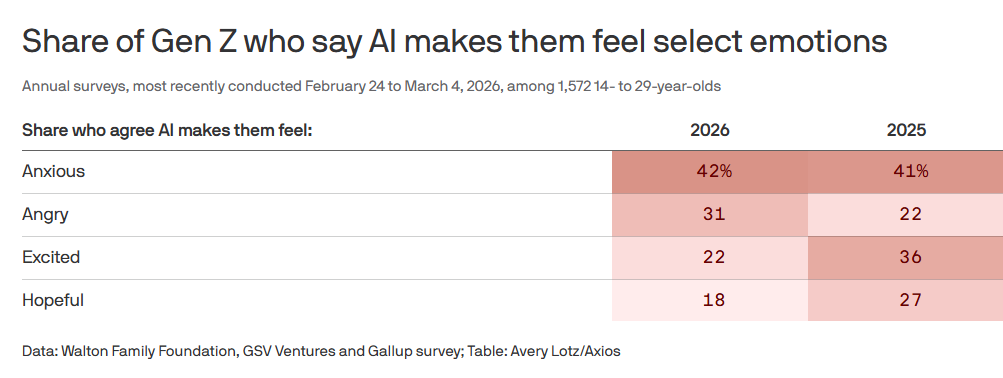This screenshot has height=378, width=1003.
Task: Click the Hopeful 2025 cell showing 27
Action: (x=906, y=300)
